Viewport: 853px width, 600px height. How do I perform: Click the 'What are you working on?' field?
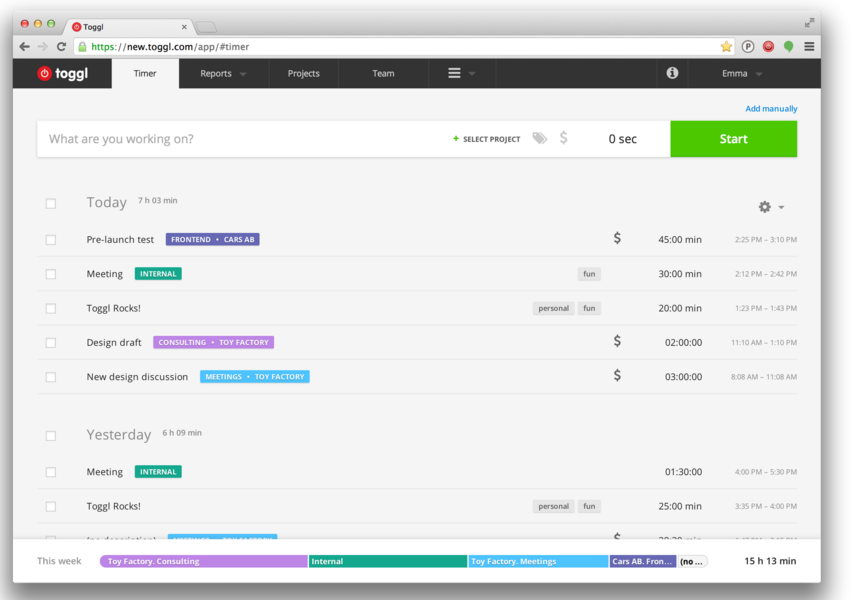click(x=242, y=139)
